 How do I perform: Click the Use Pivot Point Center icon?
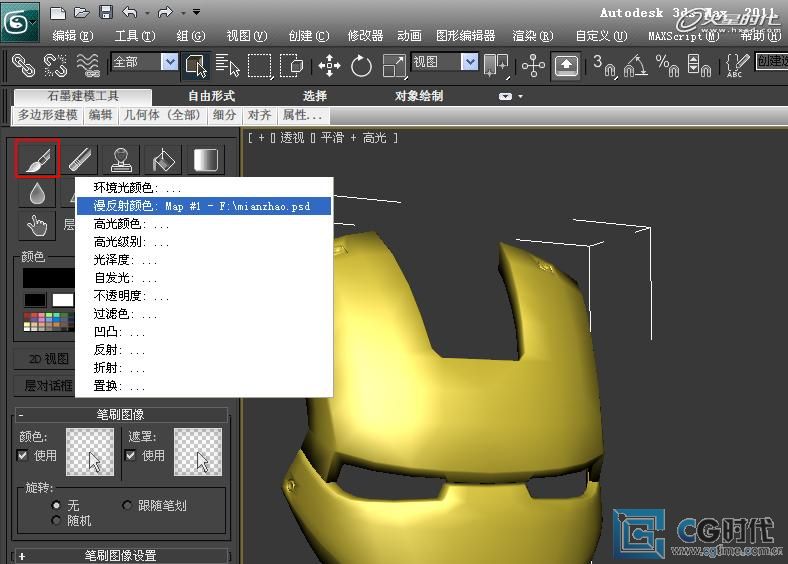pos(496,66)
